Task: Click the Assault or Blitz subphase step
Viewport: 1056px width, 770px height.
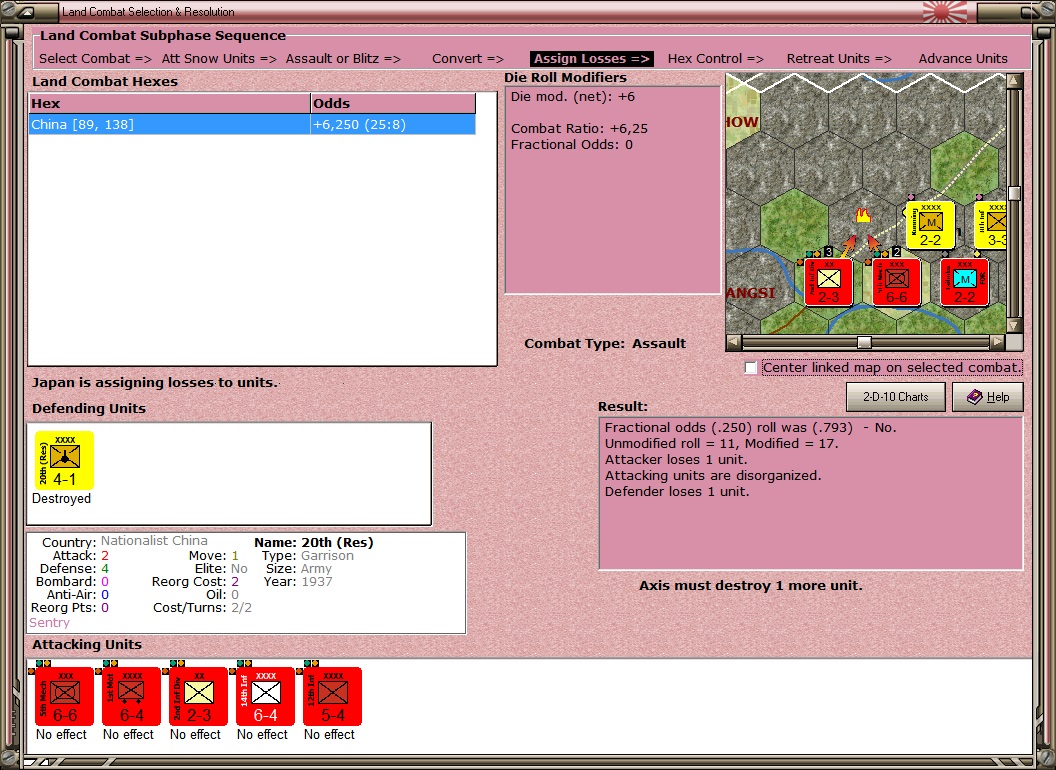Action: click(x=343, y=59)
